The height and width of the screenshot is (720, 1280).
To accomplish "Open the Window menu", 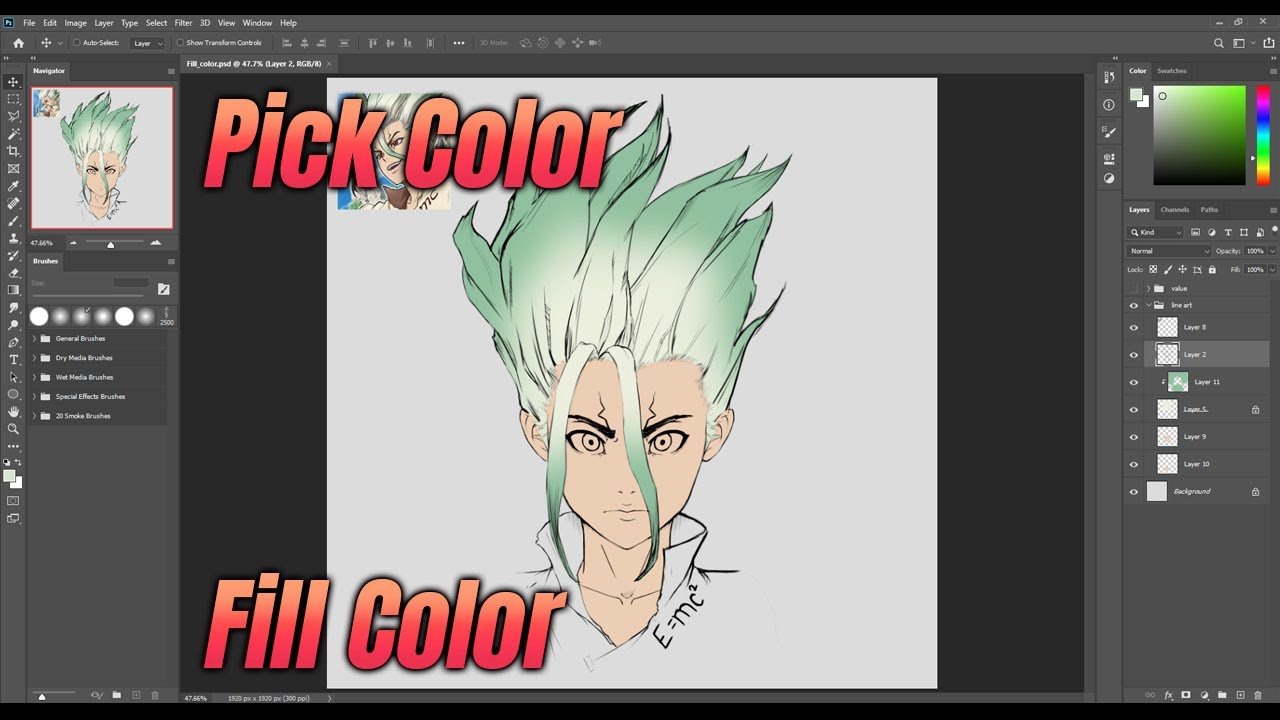I will [x=257, y=23].
